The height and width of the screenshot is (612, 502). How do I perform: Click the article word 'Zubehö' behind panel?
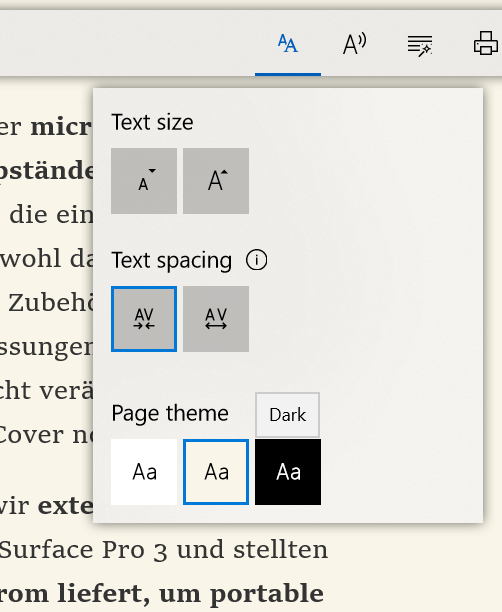click(x=51, y=303)
